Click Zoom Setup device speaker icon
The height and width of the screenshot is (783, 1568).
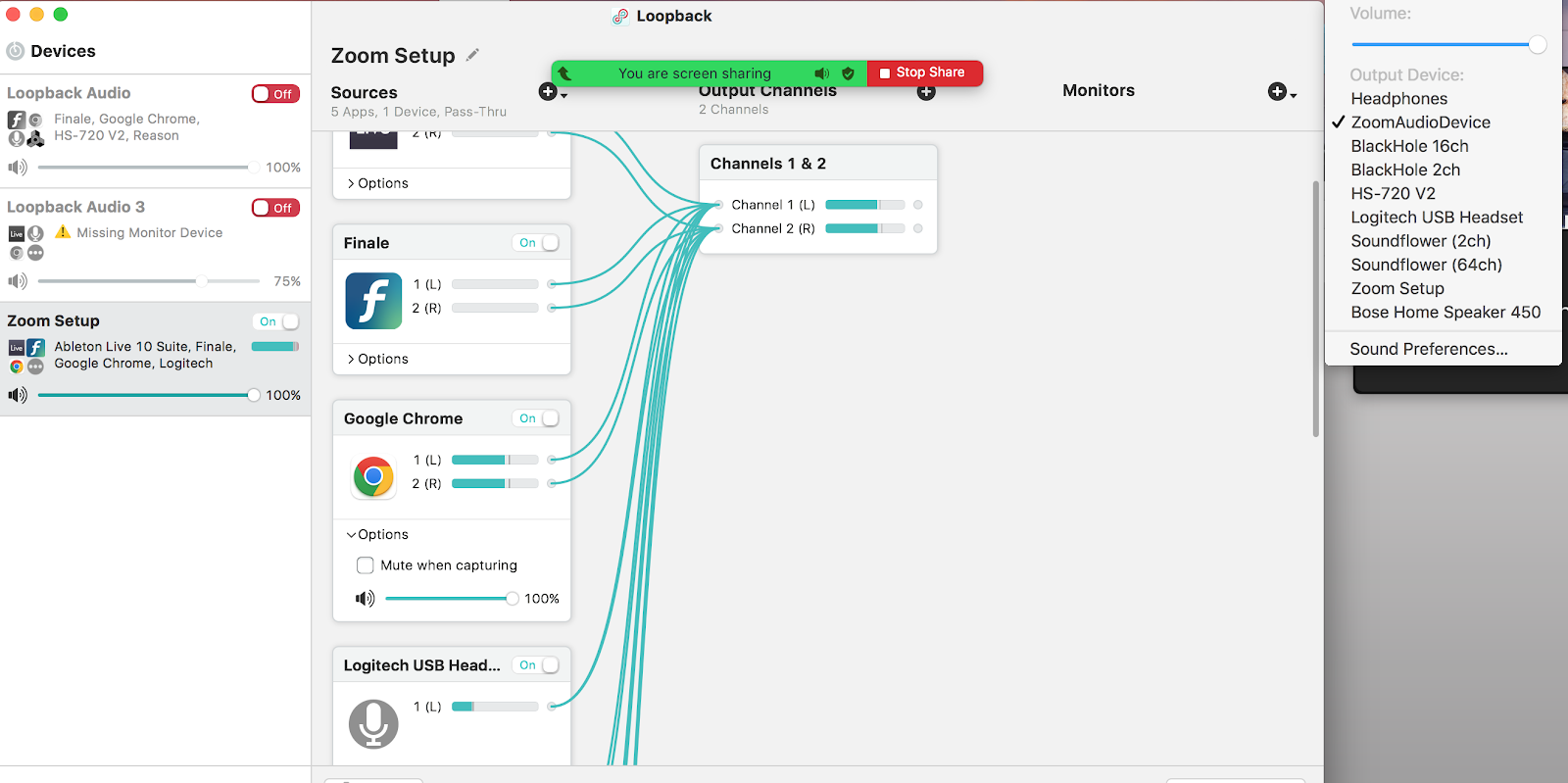pyautogui.click(x=18, y=395)
